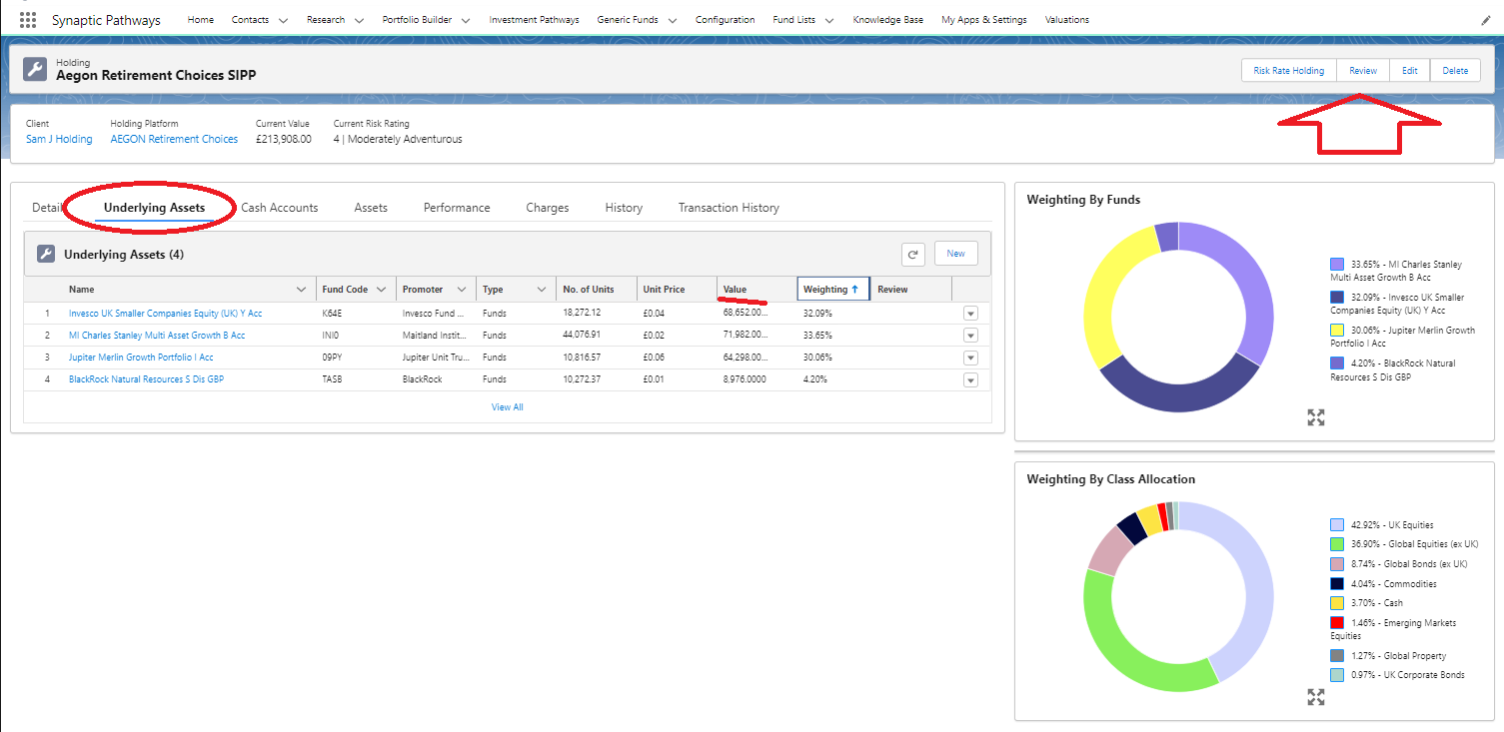Open the Sam J Holding client link
The height and width of the screenshot is (732, 1504).
pyautogui.click(x=59, y=139)
